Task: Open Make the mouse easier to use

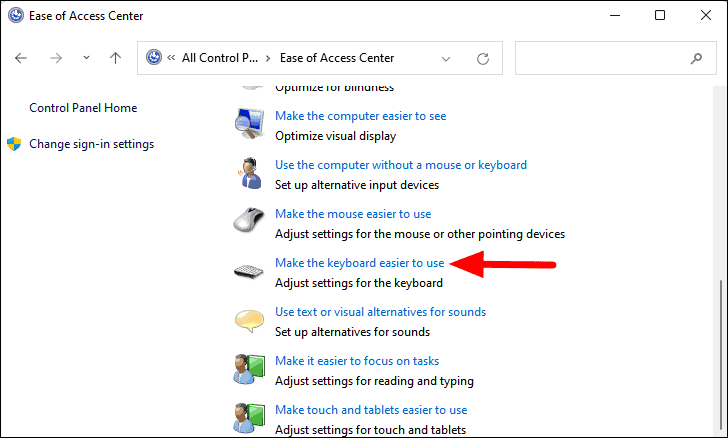Action: (x=353, y=214)
